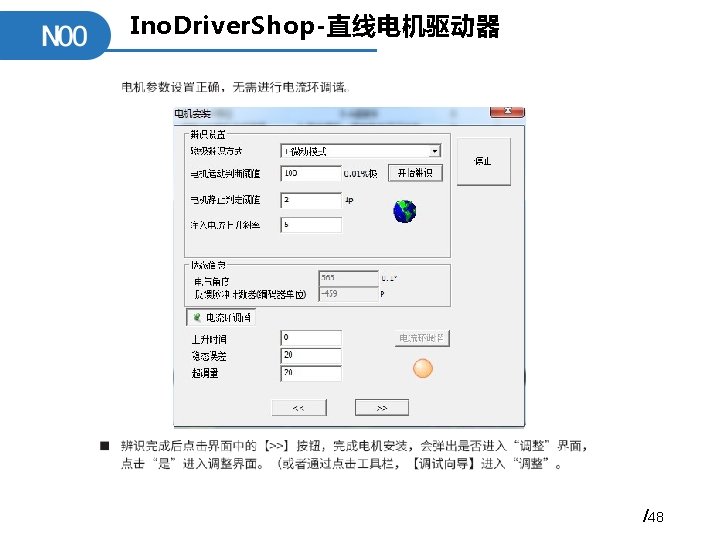
Task: Toggle the 电流环调谐 checkbox button
Action: pyautogui.click(x=221, y=317)
